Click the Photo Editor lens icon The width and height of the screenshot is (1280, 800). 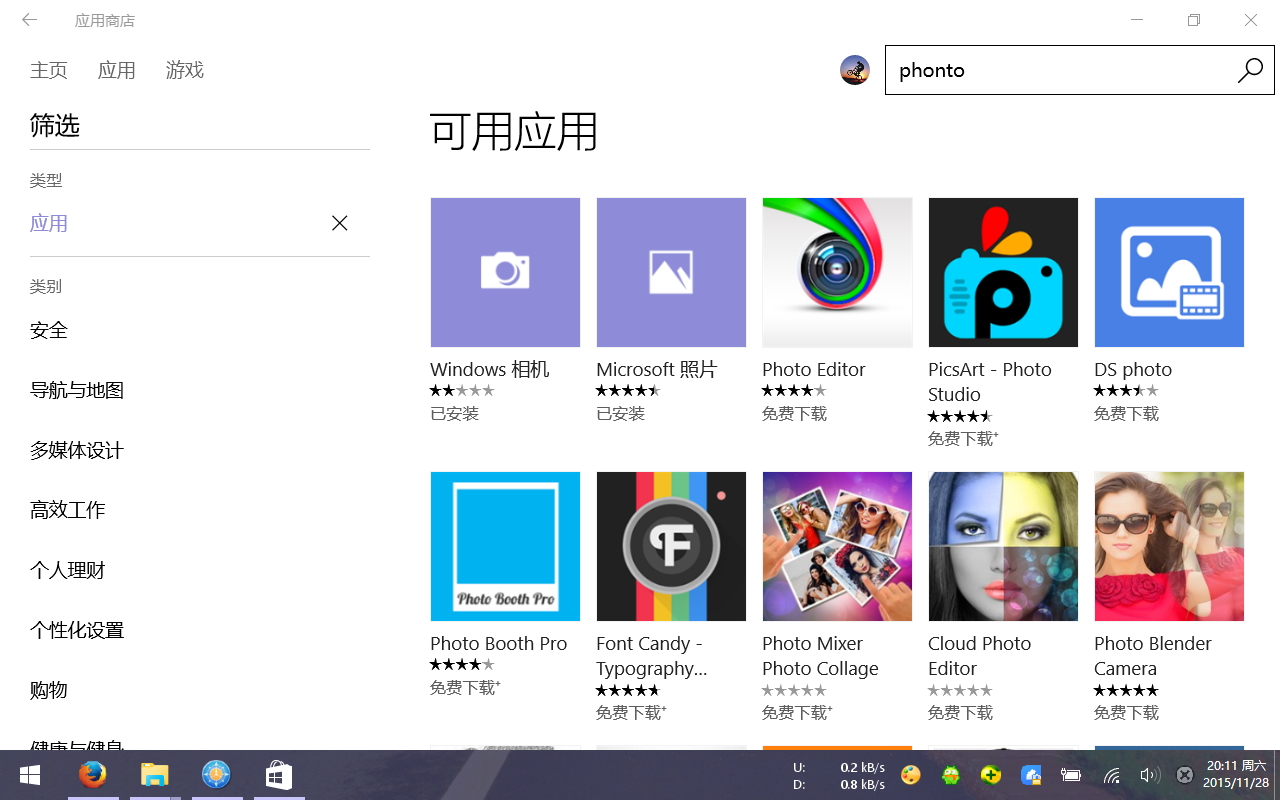pyautogui.click(x=837, y=272)
